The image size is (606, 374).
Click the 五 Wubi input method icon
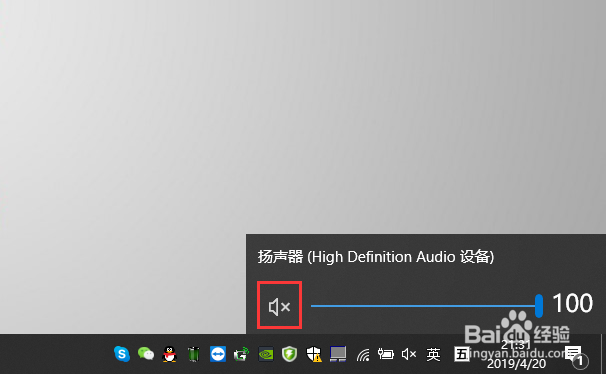click(461, 354)
